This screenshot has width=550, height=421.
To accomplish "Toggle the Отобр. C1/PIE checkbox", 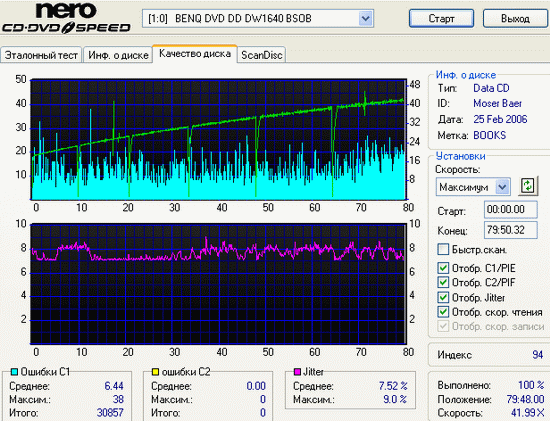I will [443, 268].
